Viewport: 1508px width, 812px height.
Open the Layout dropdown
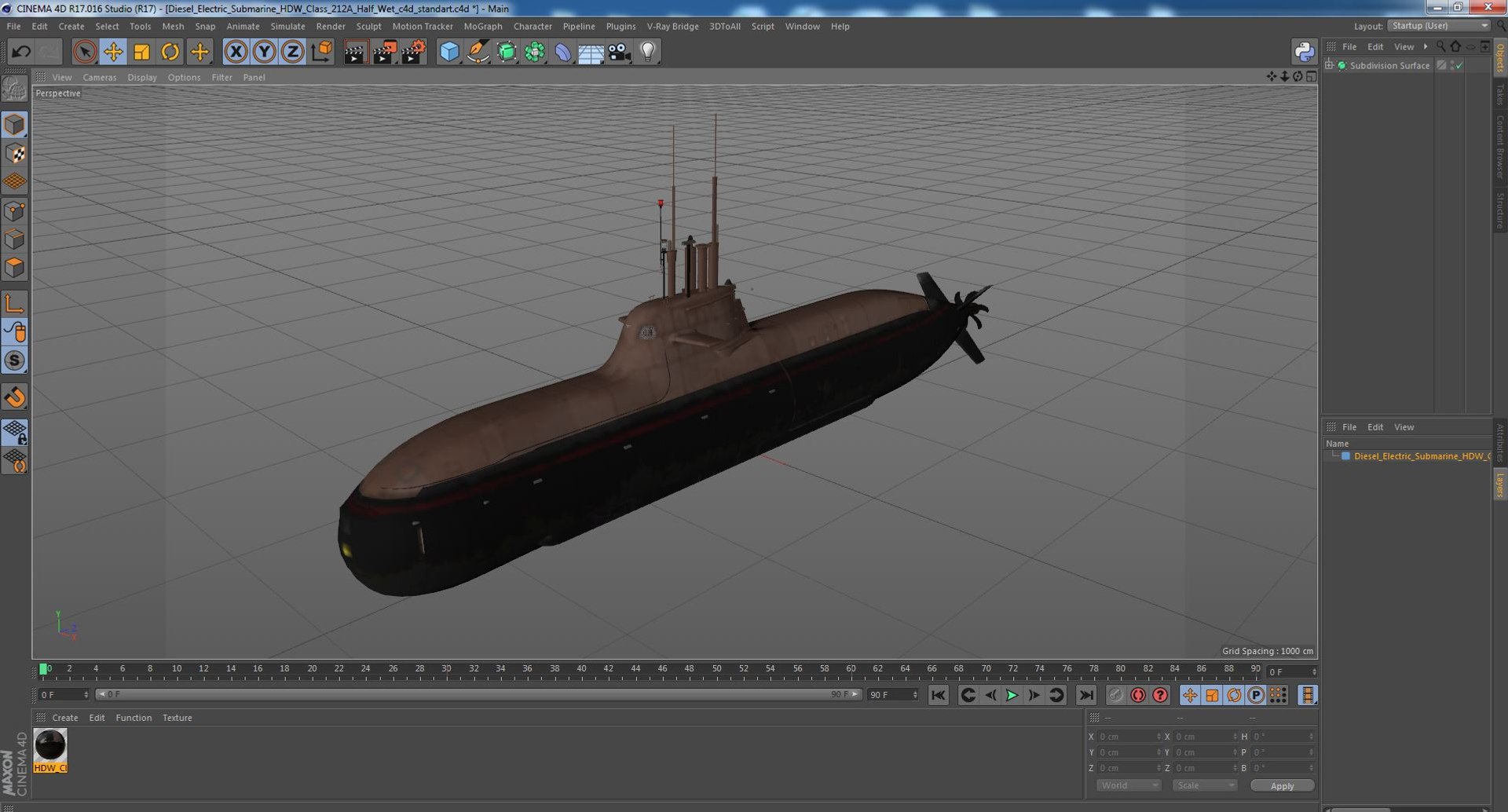1440,26
